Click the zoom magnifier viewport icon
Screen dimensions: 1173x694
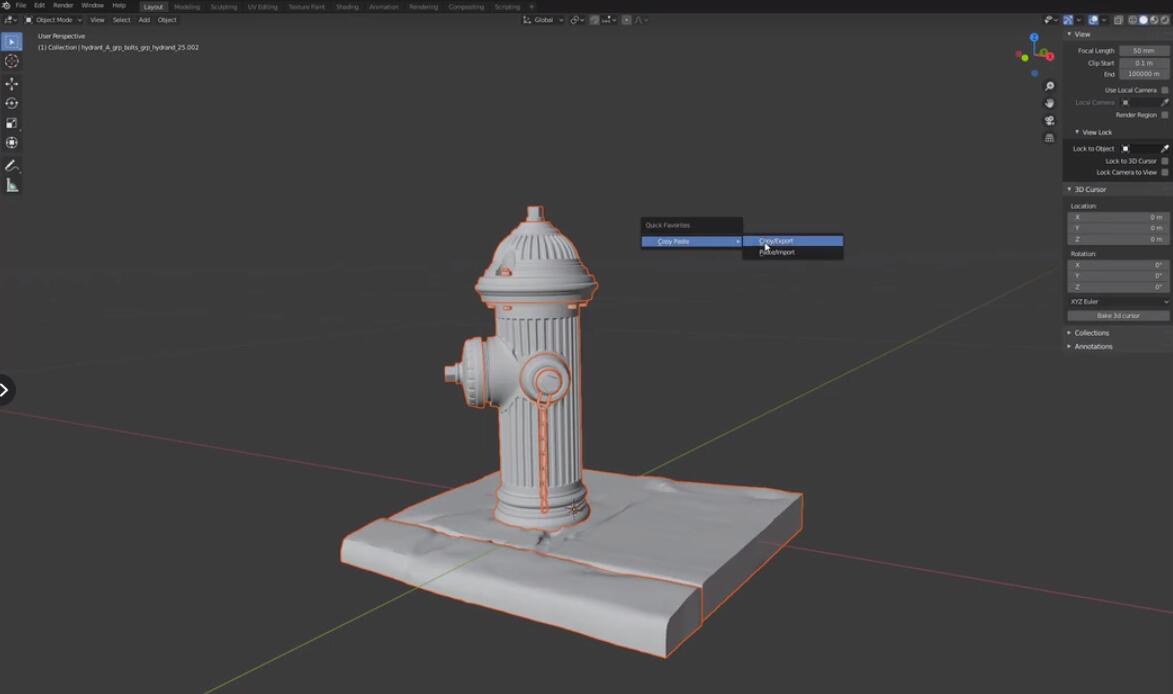[1050, 86]
